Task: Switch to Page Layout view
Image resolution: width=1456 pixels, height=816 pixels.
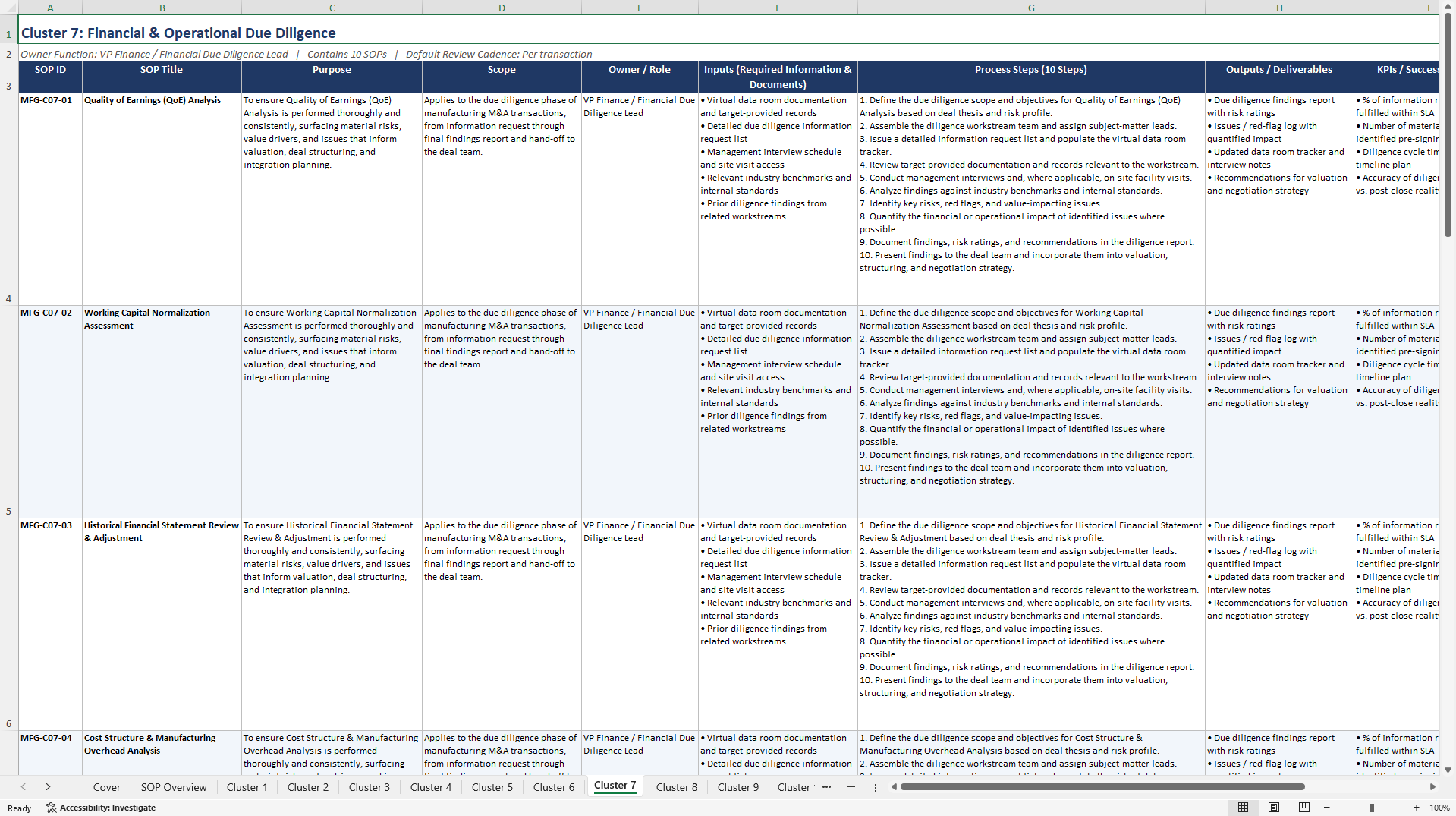Action: (x=1274, y=808)
